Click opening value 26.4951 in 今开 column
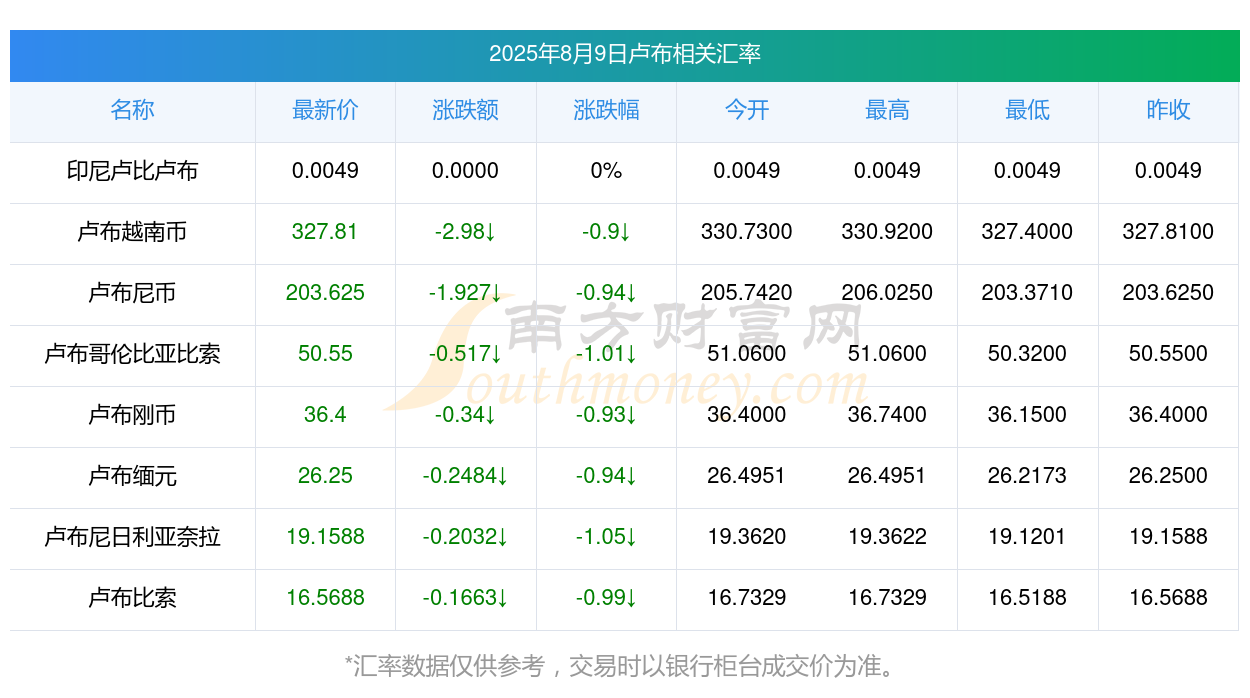 tap(747, 476)
